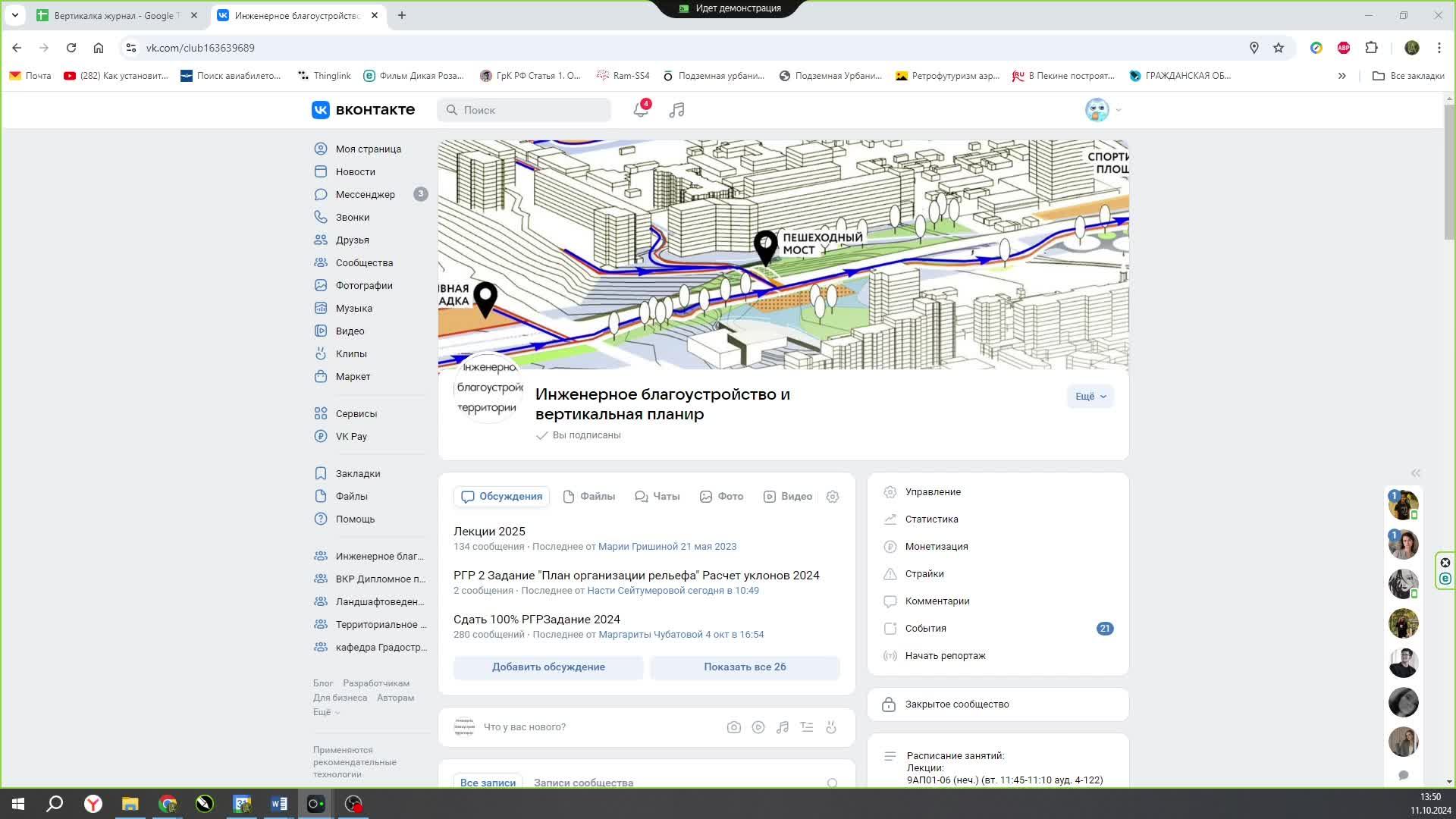Switch to Записи сообщества tab
Viewport: 1456px width, 819px height.
click(583, 783)
